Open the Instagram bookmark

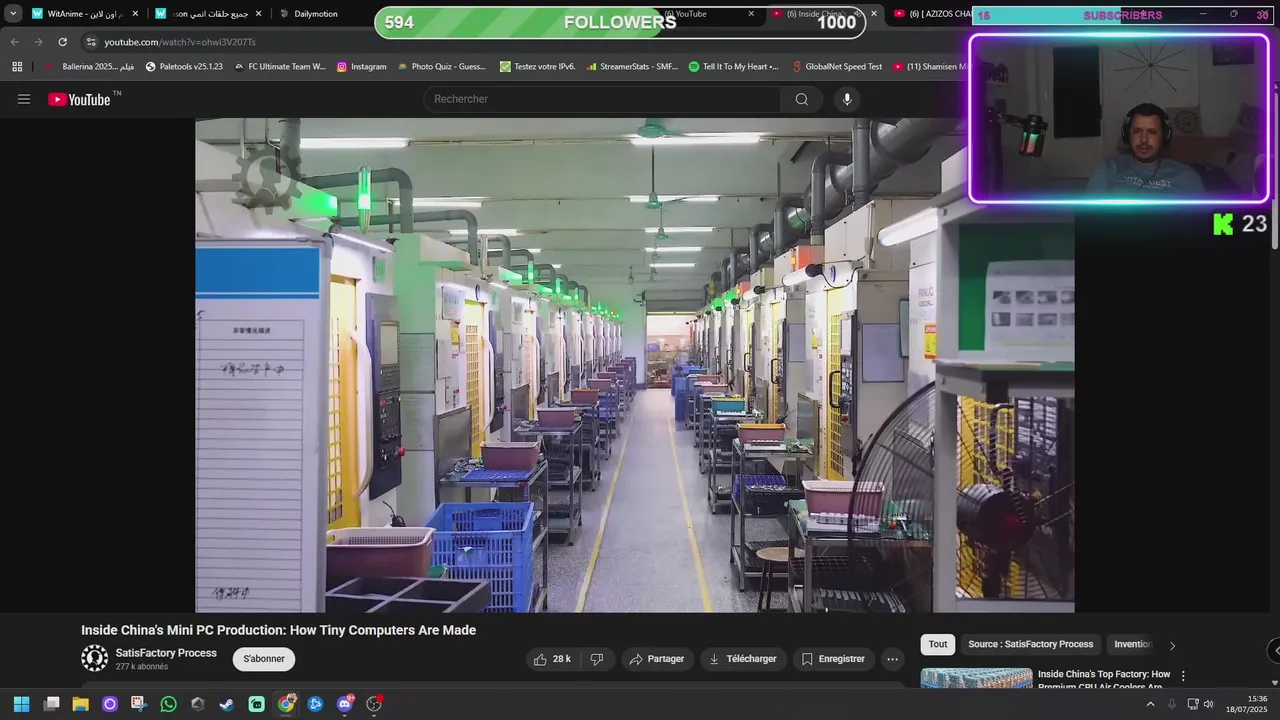[x=361, y=67]
